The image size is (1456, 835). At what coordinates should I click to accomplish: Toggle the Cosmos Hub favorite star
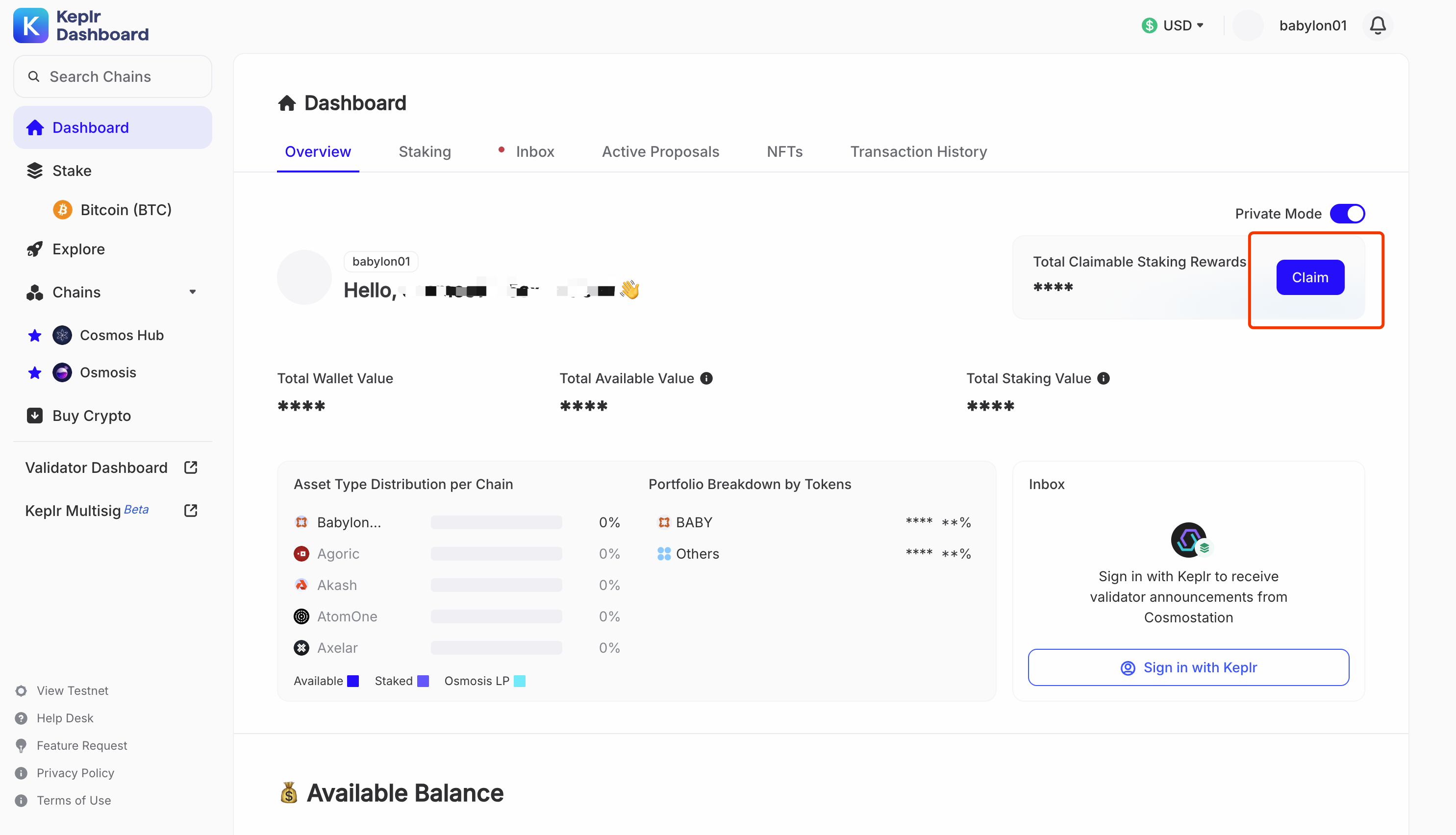point(34,335)
